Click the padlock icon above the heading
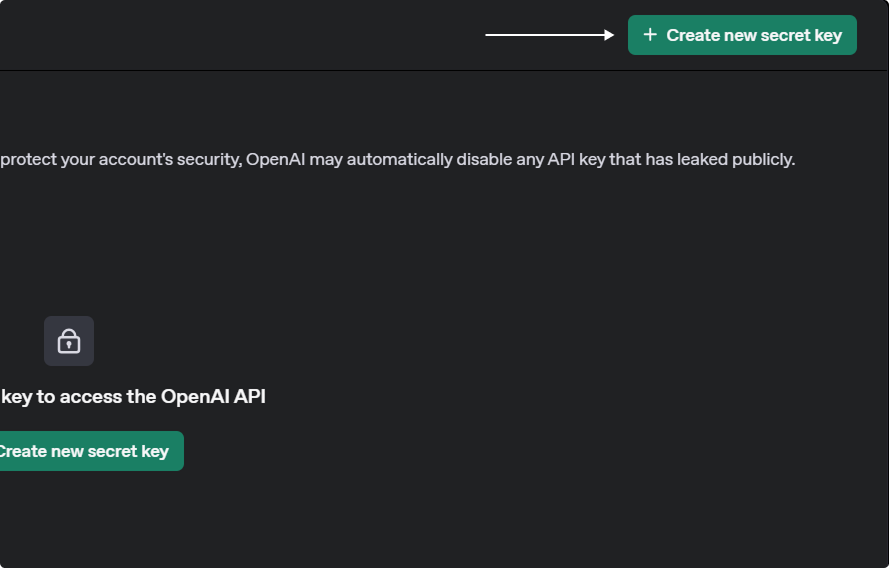The image size is (889, 568). [69, 341]
